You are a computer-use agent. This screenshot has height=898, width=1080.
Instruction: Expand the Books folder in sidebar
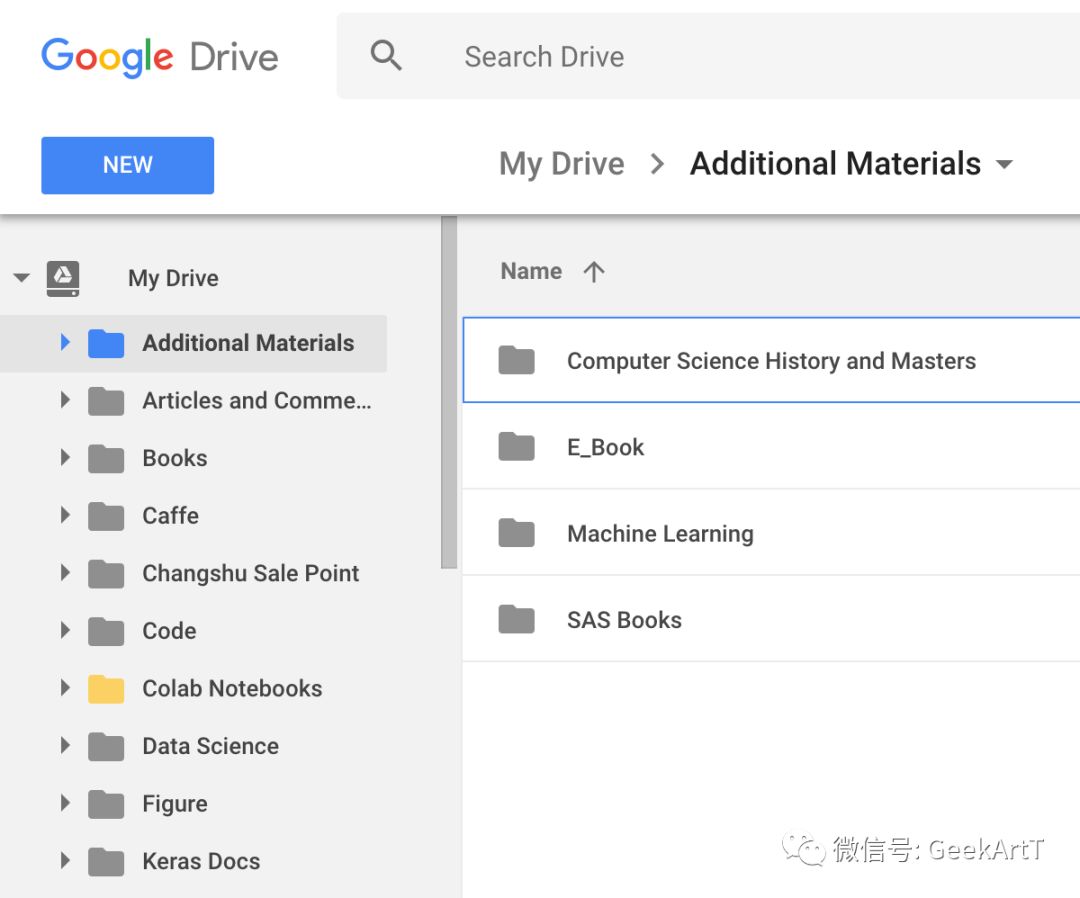(x=65, y=458)
